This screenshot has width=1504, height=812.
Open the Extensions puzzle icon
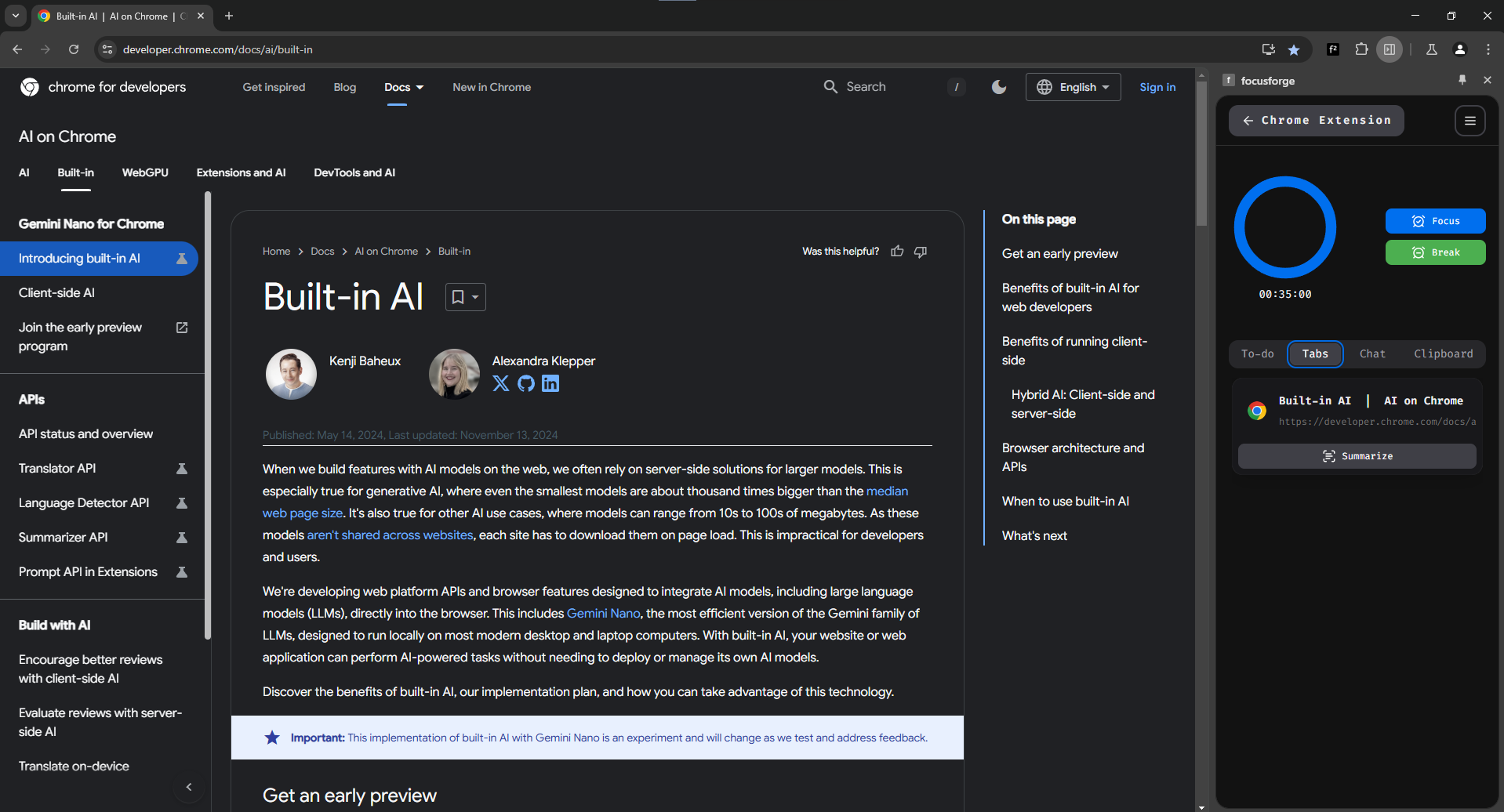[x=1361, y=49]
